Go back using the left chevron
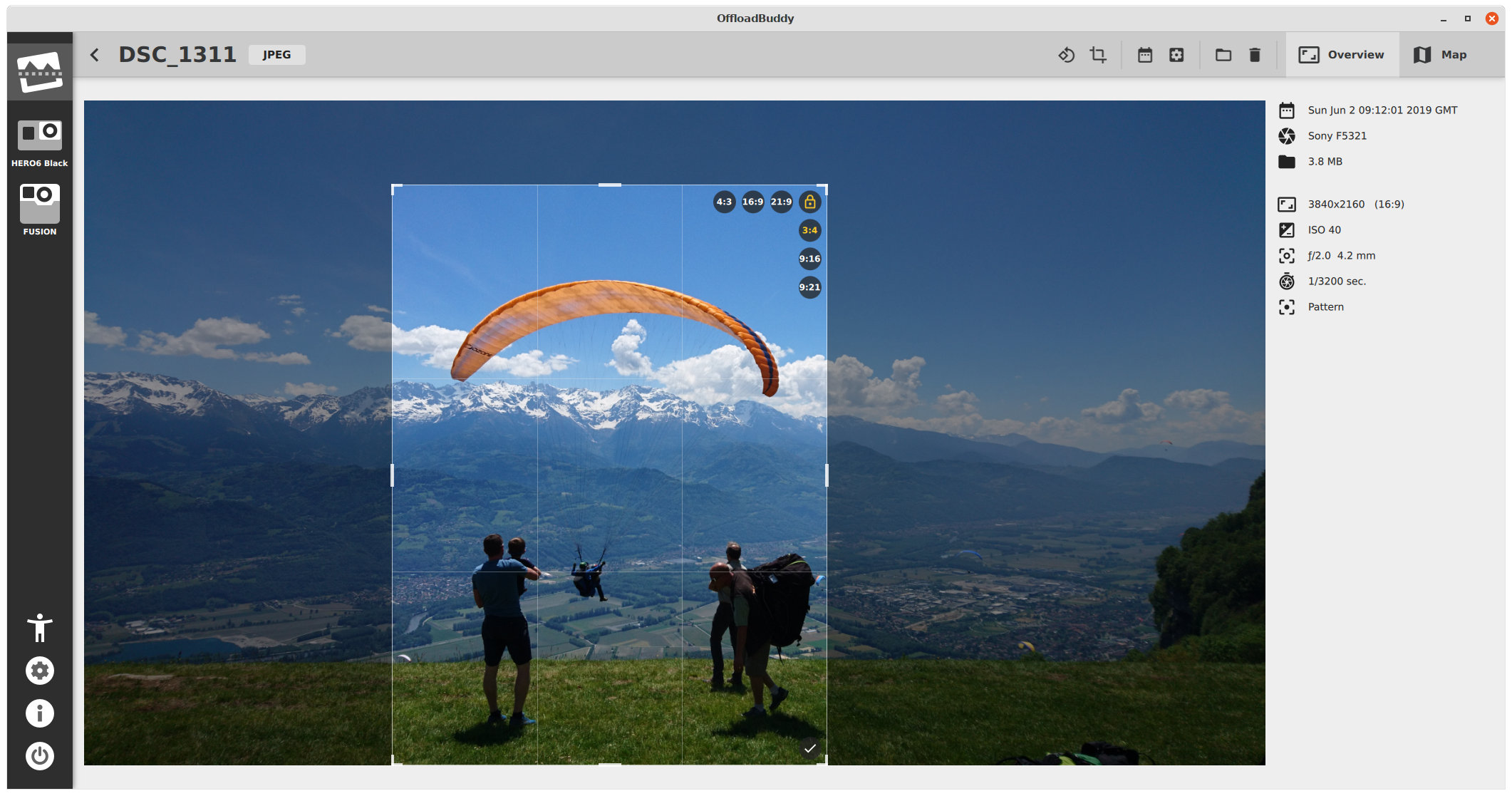The height and width of the screenshot is (796, 1512). [95, 55]
